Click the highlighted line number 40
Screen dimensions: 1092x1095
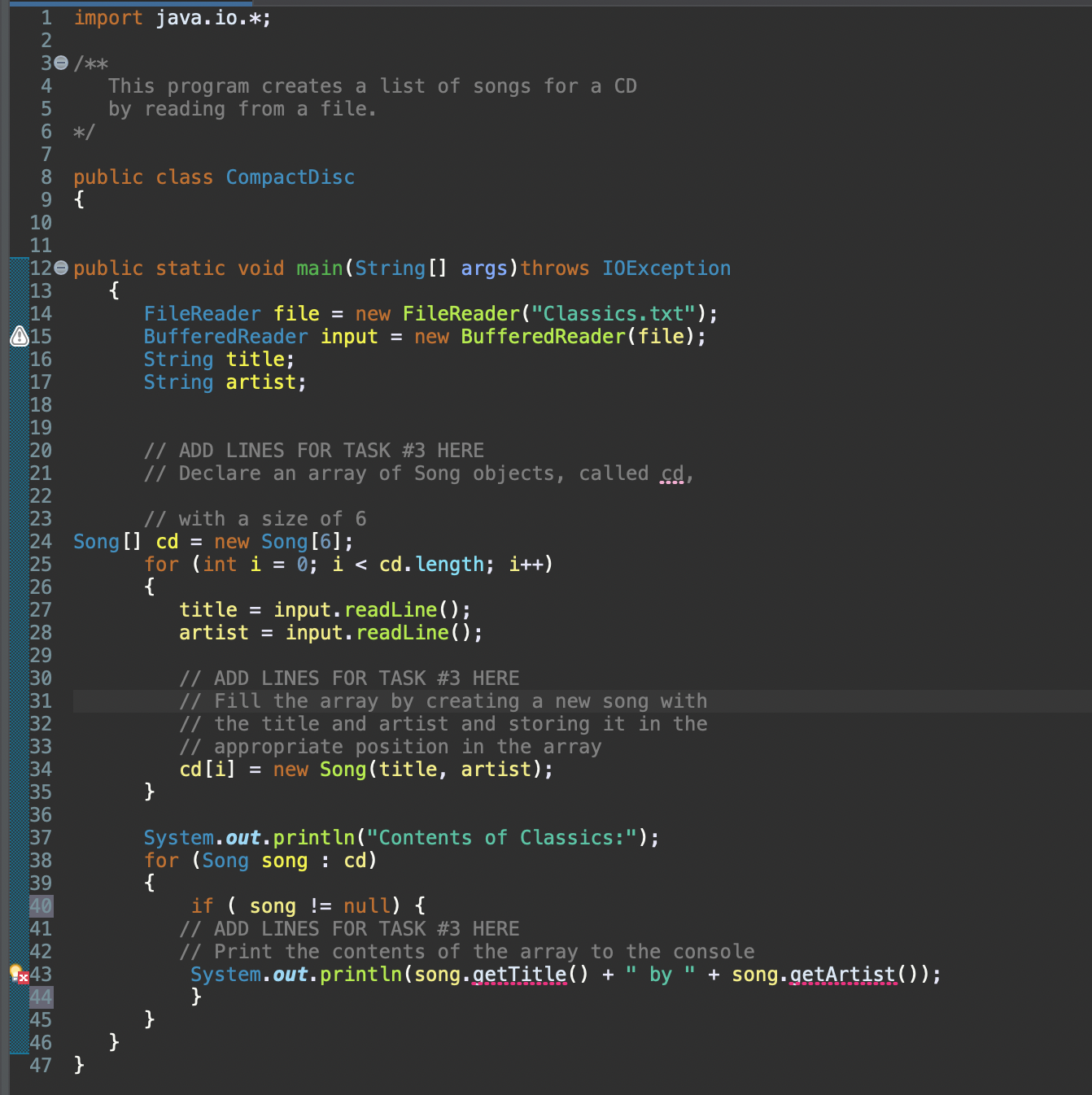(41, 905)
